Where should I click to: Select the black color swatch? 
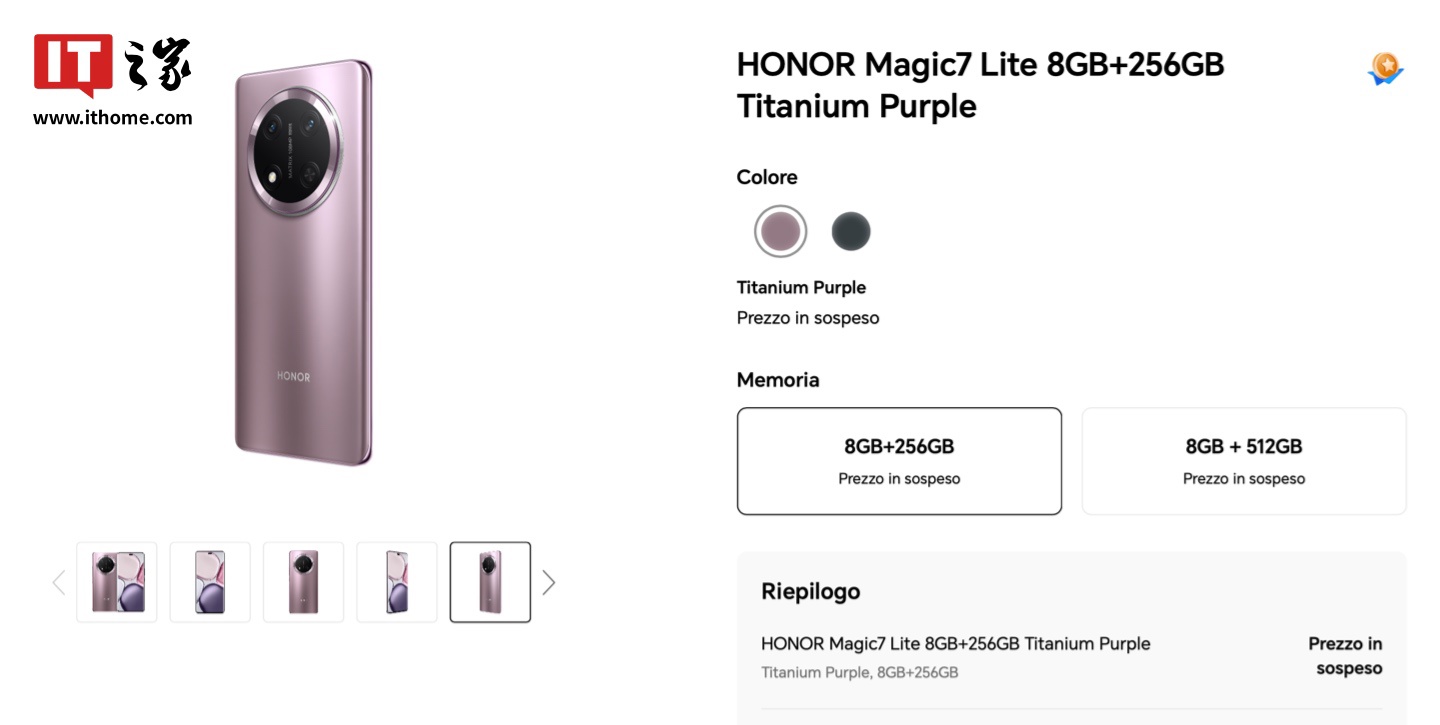[851, 232]
